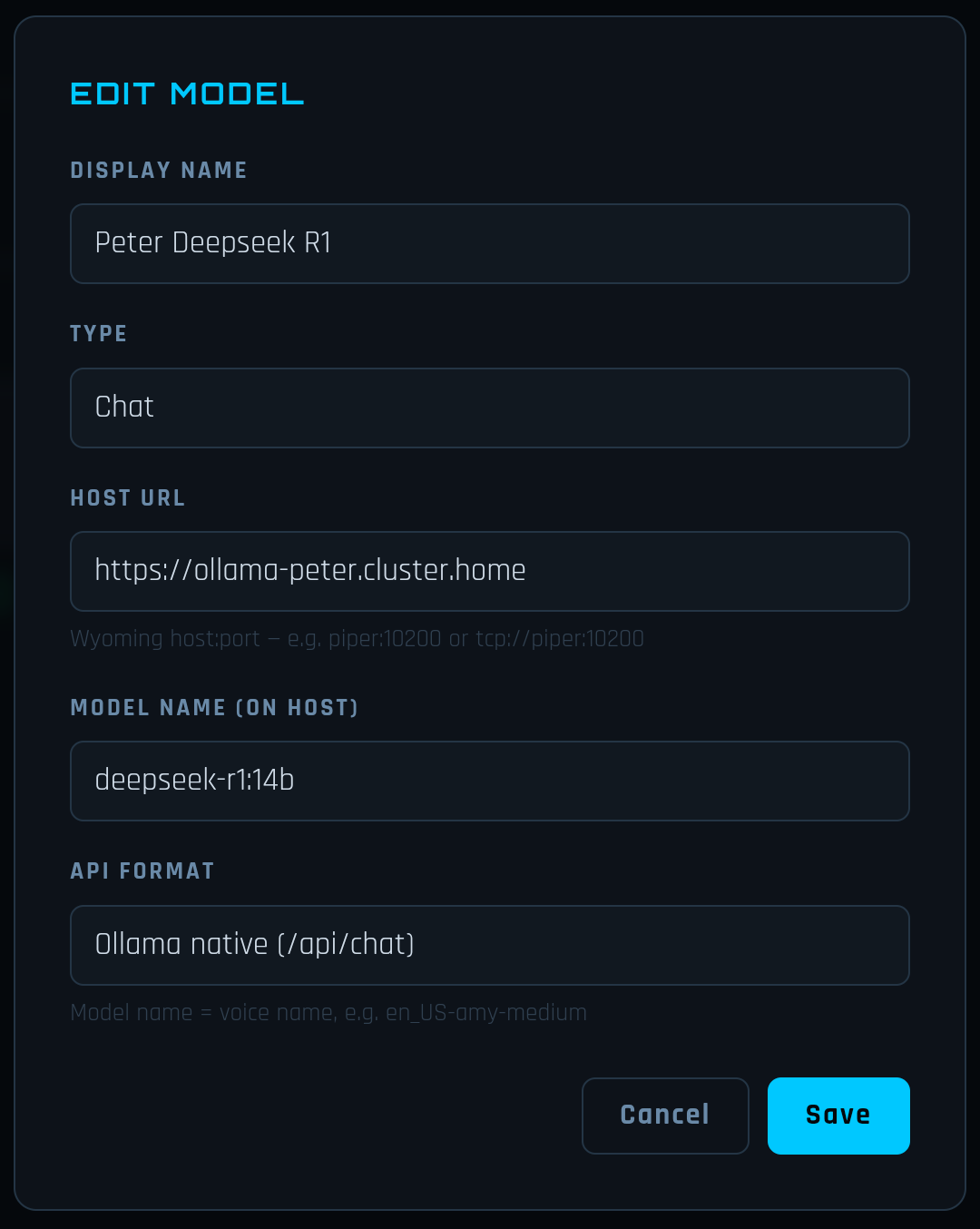
Task: Click the Display Name label
Action: tap(159, 171)
